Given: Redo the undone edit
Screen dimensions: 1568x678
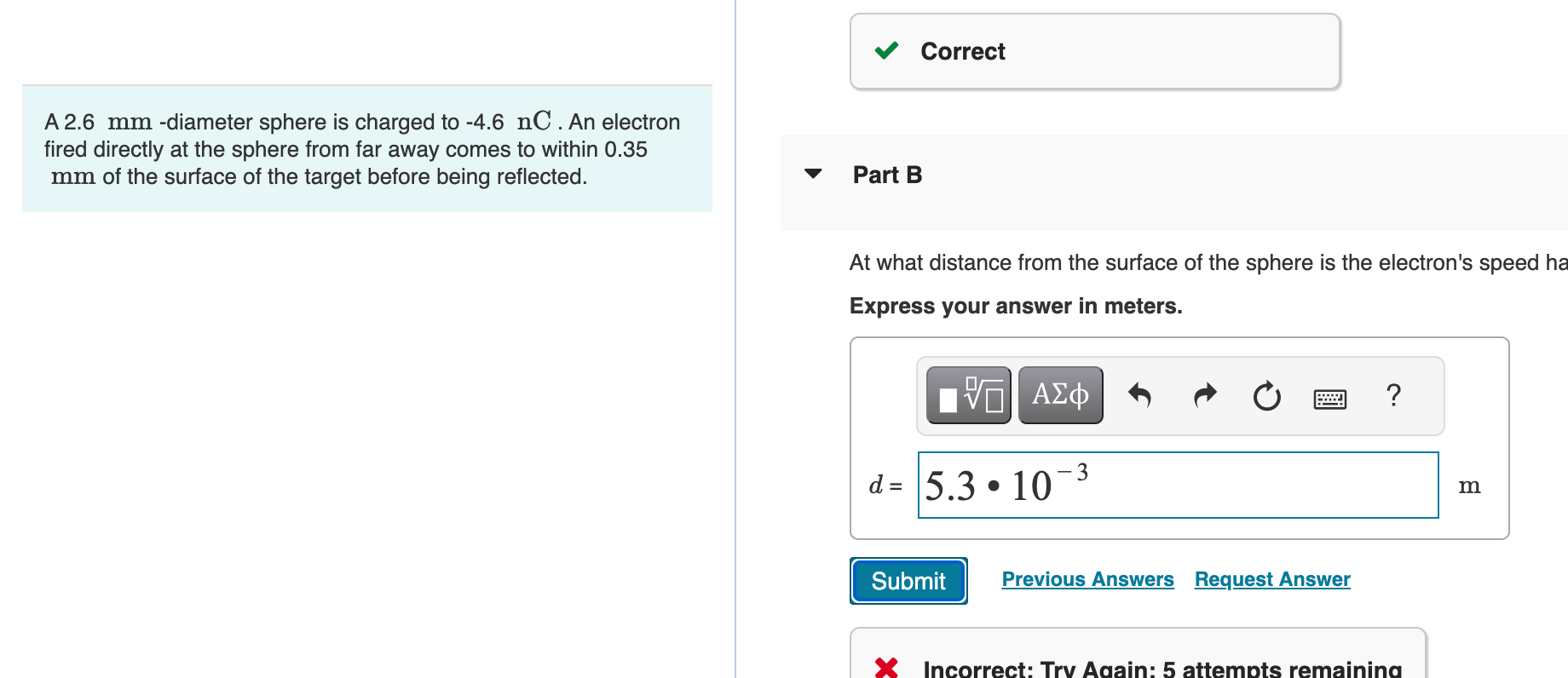Looking at the screenshot, I should pyautogui.click(x=1203, y=395).
